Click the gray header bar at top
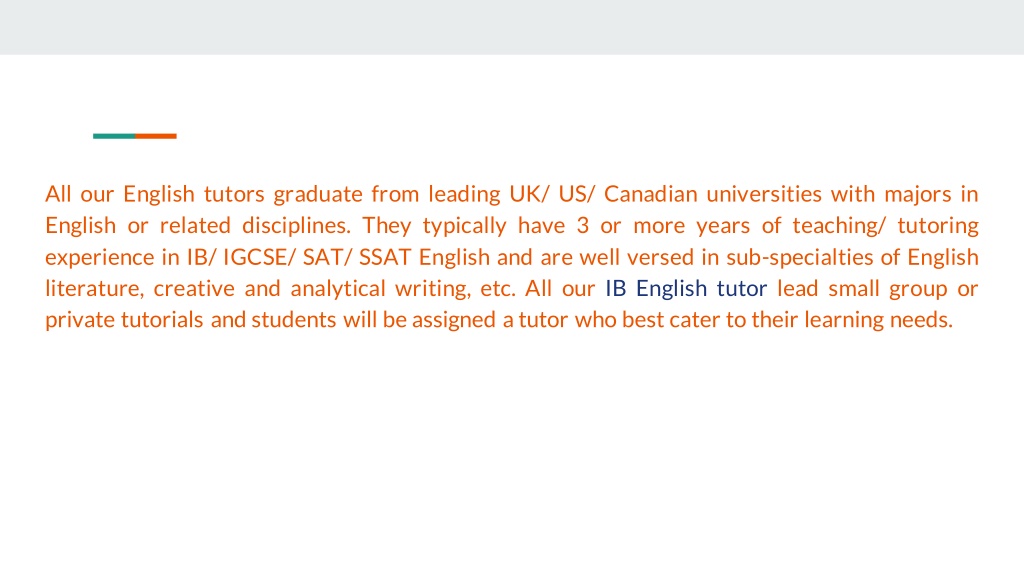This screenshot has height=576, width=1024. pos(512,27)
